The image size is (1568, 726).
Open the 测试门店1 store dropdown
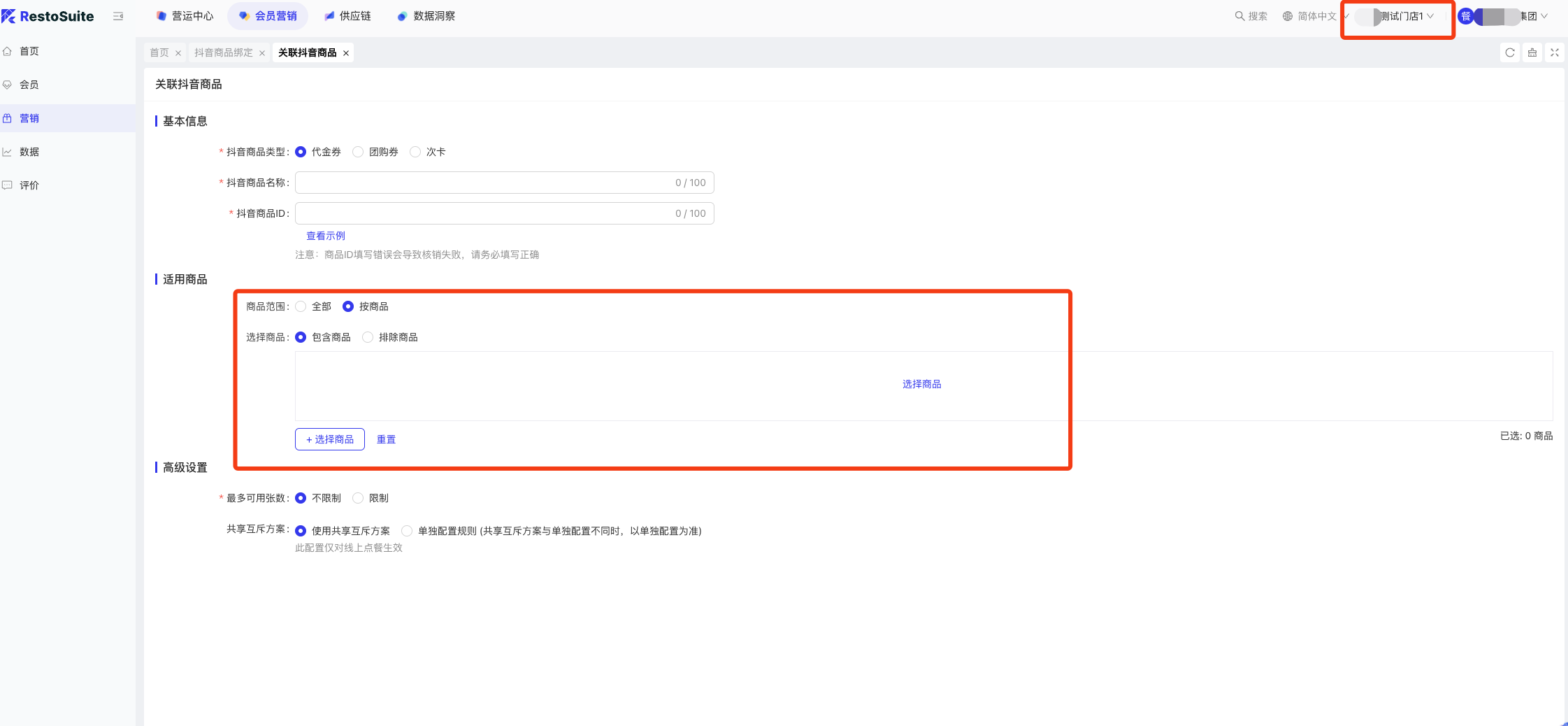1405,16
